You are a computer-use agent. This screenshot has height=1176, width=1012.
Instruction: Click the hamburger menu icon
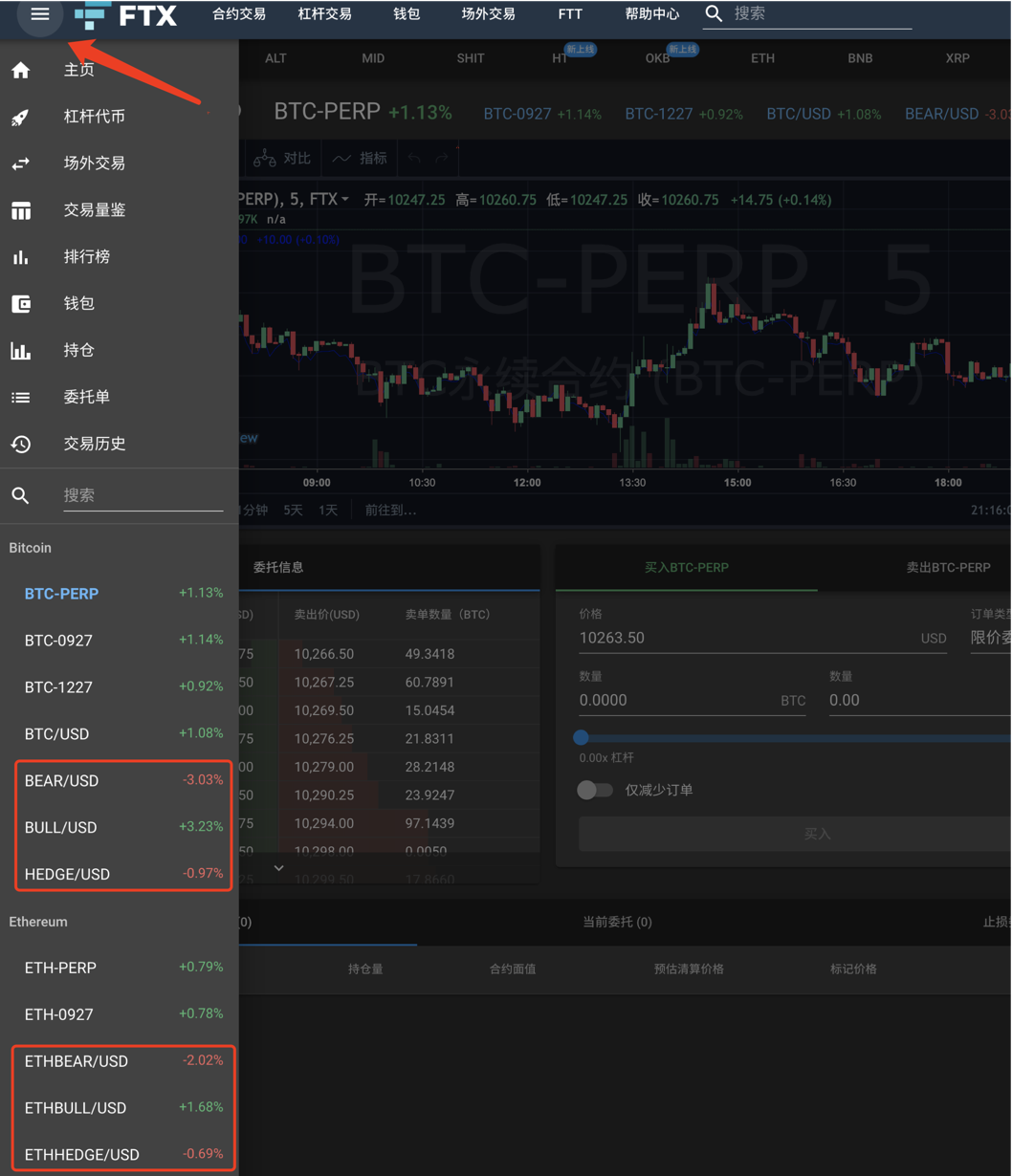pyautogui.click(x=39, y=13)
